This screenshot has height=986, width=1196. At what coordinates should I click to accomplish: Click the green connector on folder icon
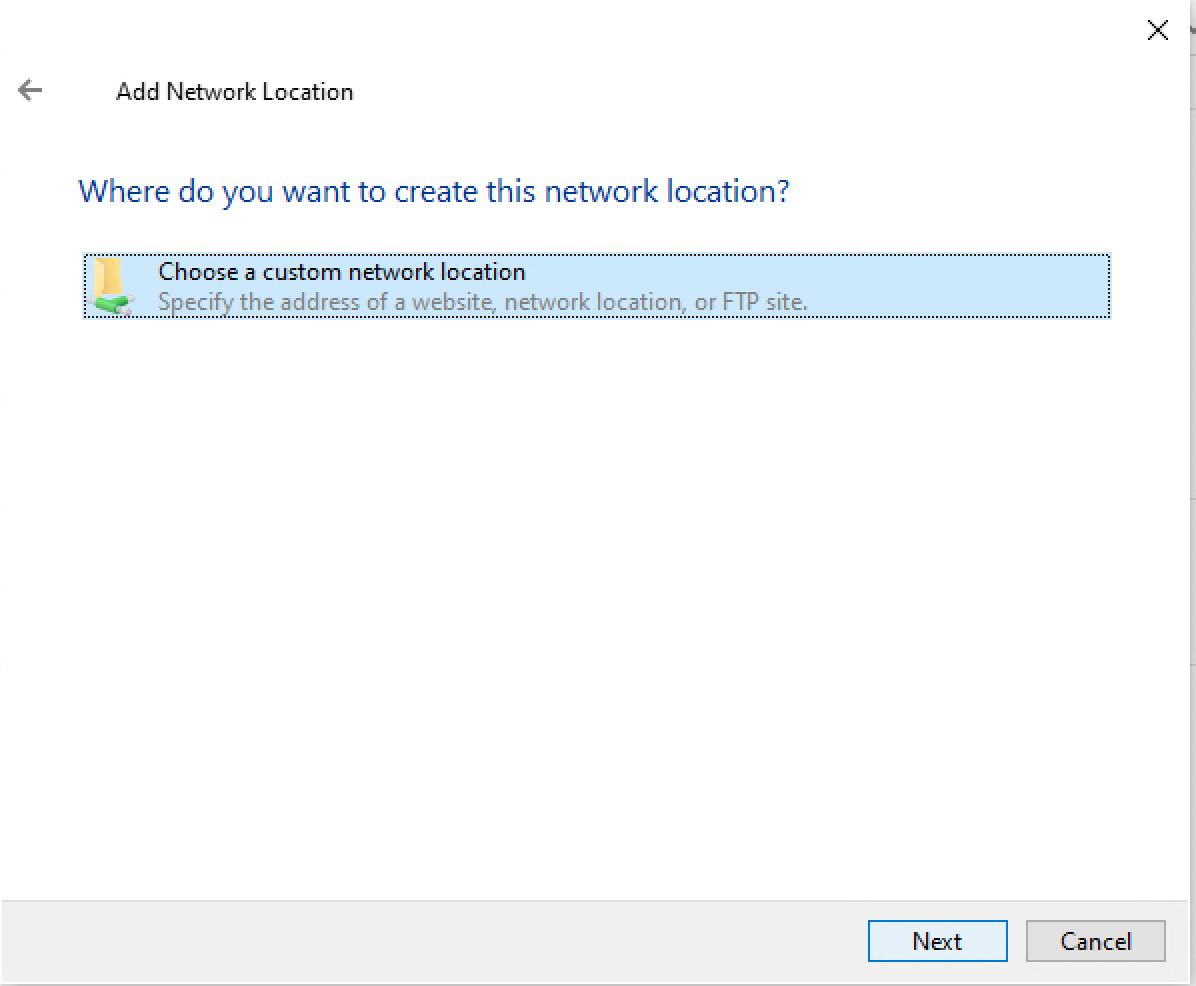113,303
